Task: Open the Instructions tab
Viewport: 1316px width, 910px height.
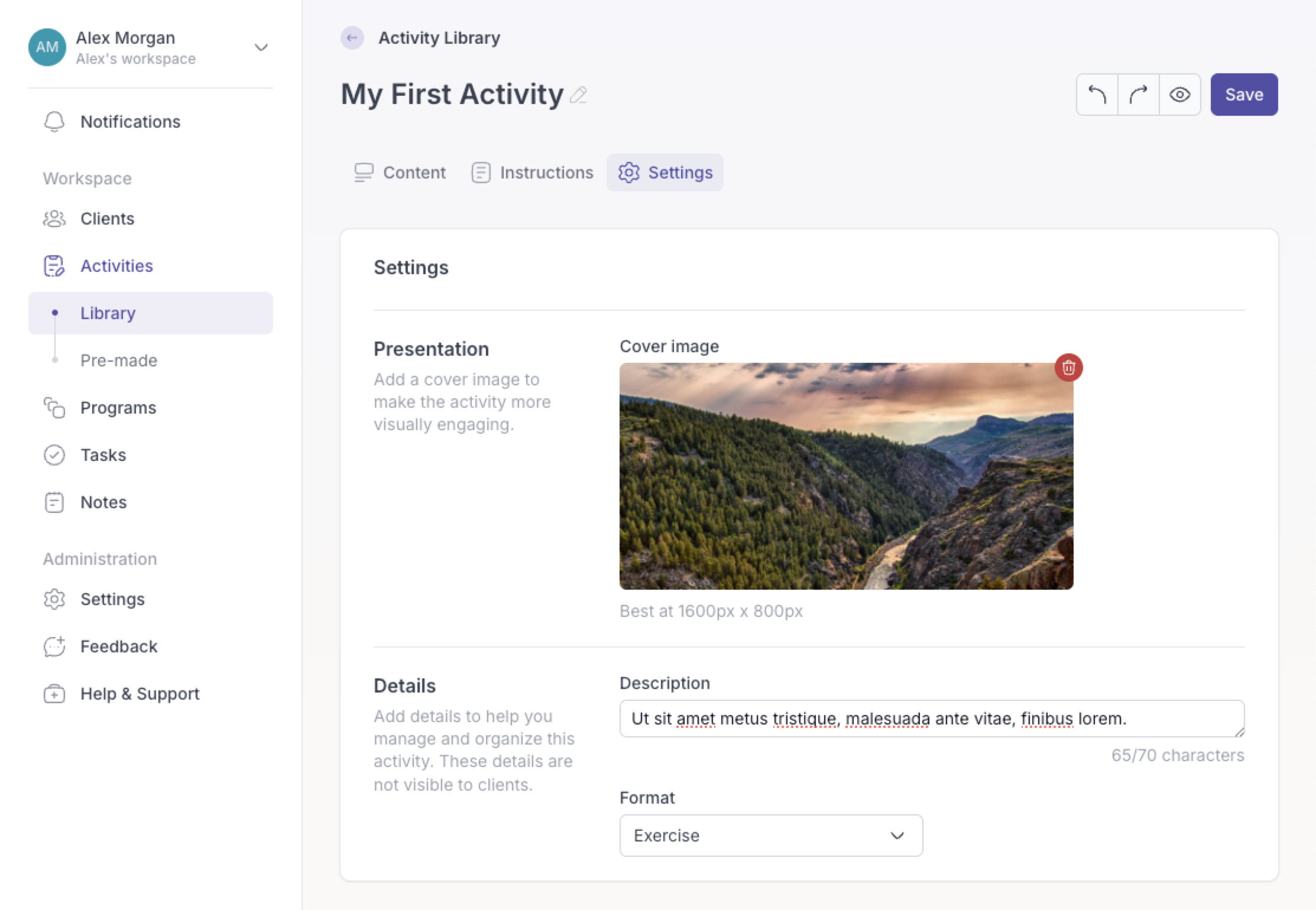Action: point(532,173)
